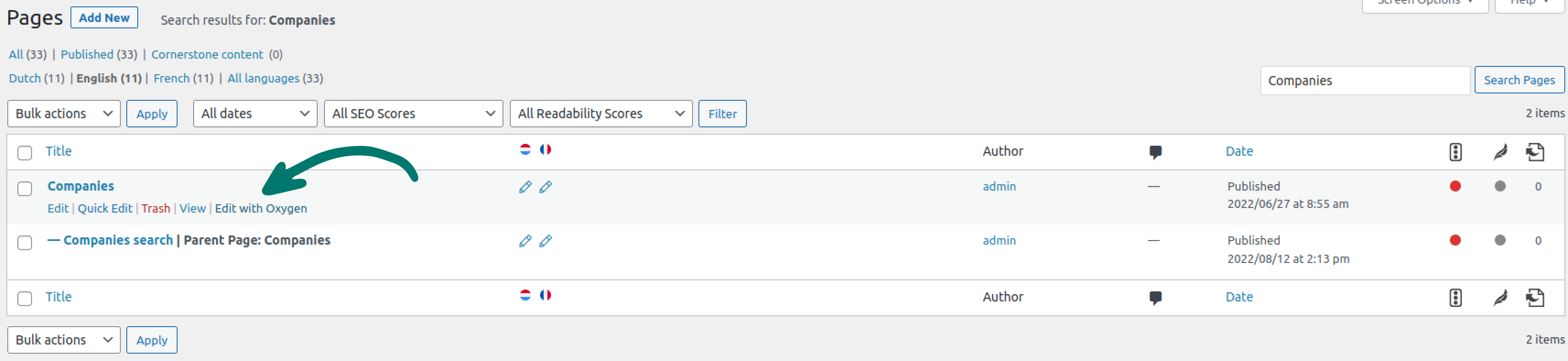This screenshot has width=1568, height=361.
Task: Click the red SEO score dot for Companies
Action: 1455,186
